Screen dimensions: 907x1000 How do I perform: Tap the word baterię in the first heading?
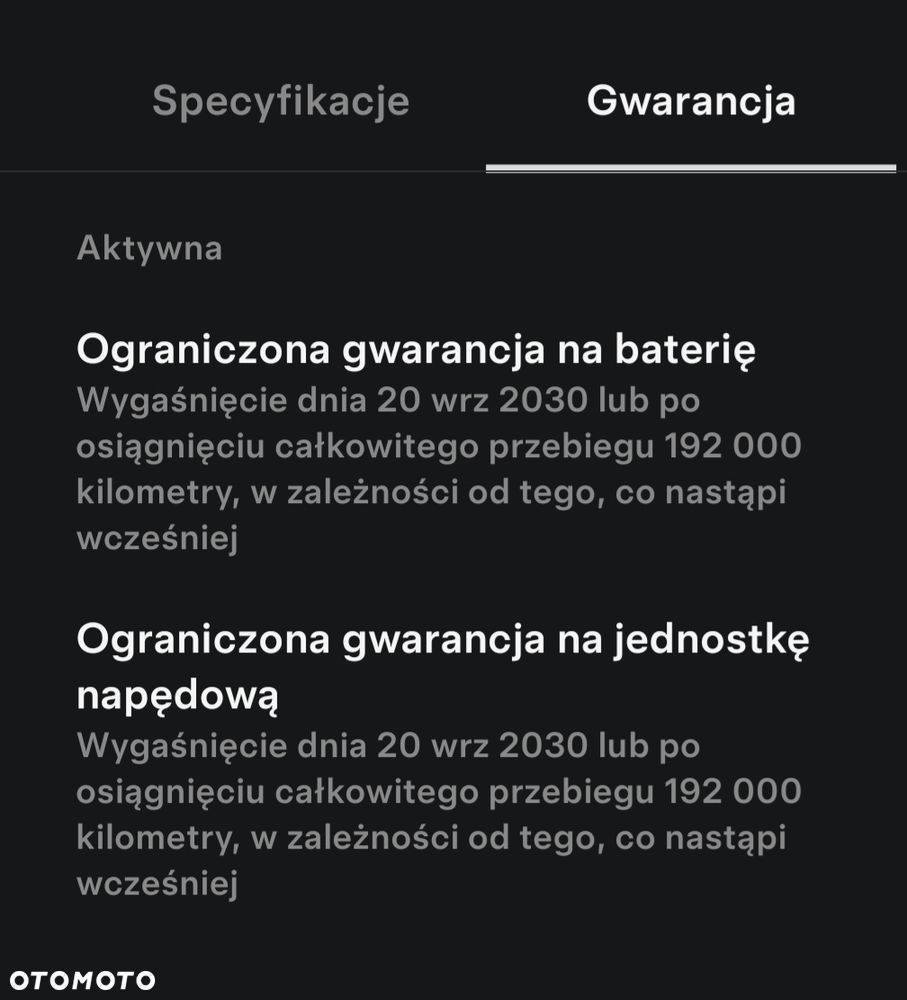pos(685,350)
